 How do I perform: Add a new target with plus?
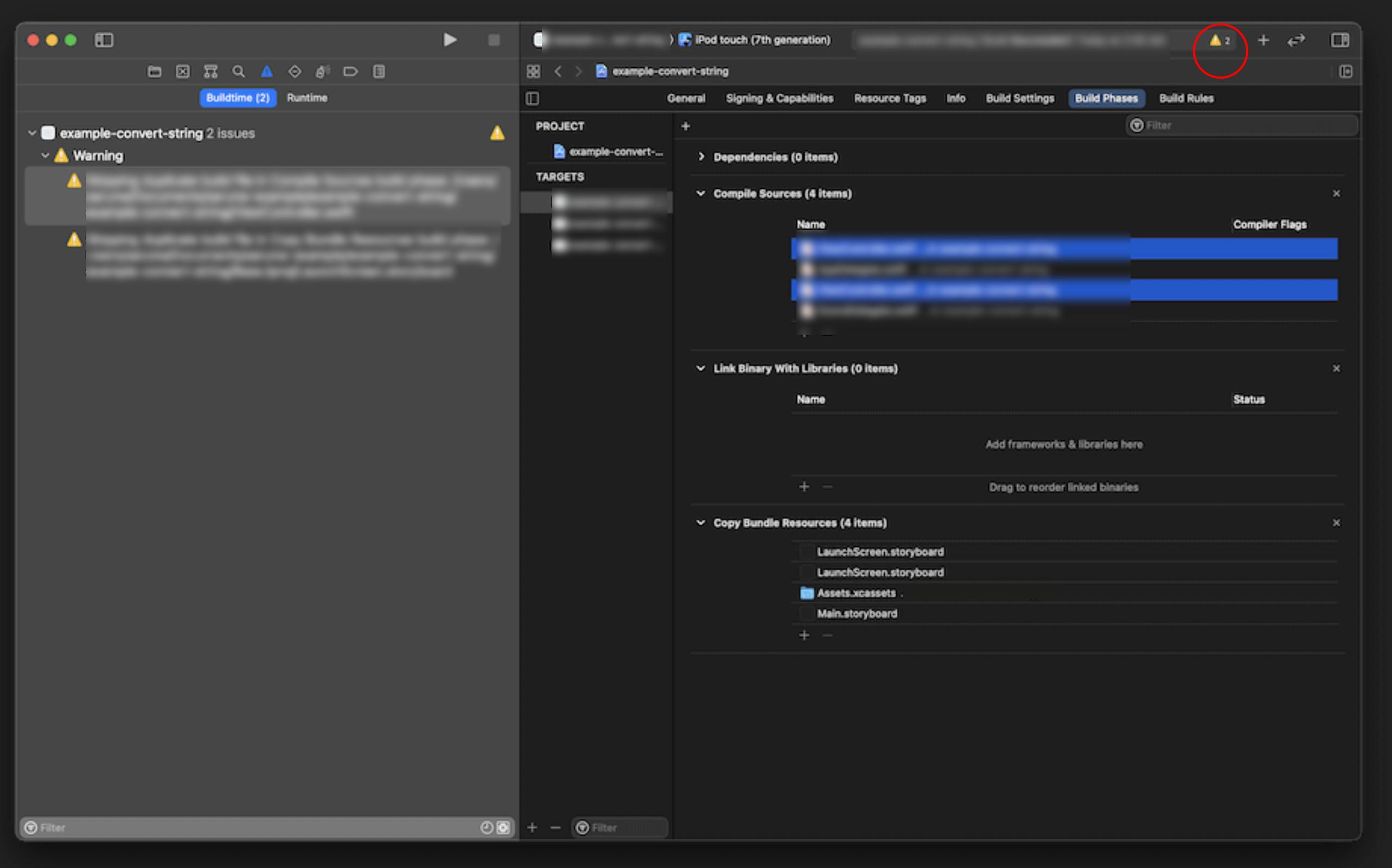(x=532, y=827)
